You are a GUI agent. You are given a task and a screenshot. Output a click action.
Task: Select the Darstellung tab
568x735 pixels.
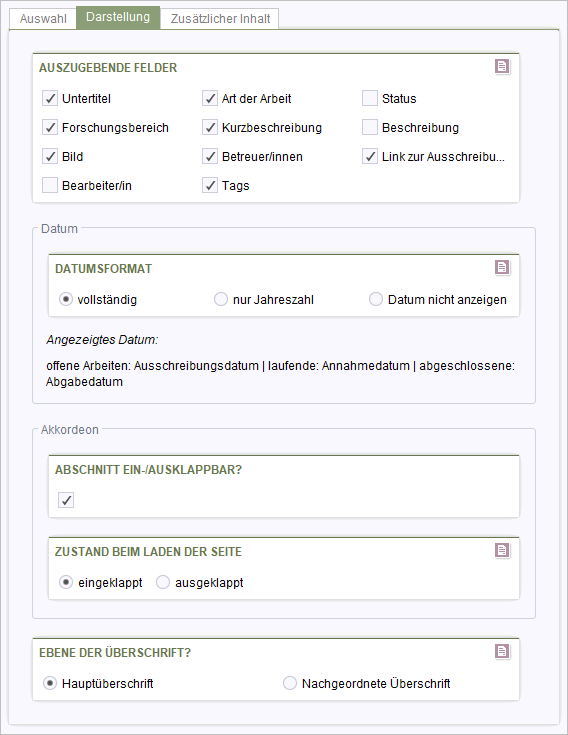[x=118, y=17]
